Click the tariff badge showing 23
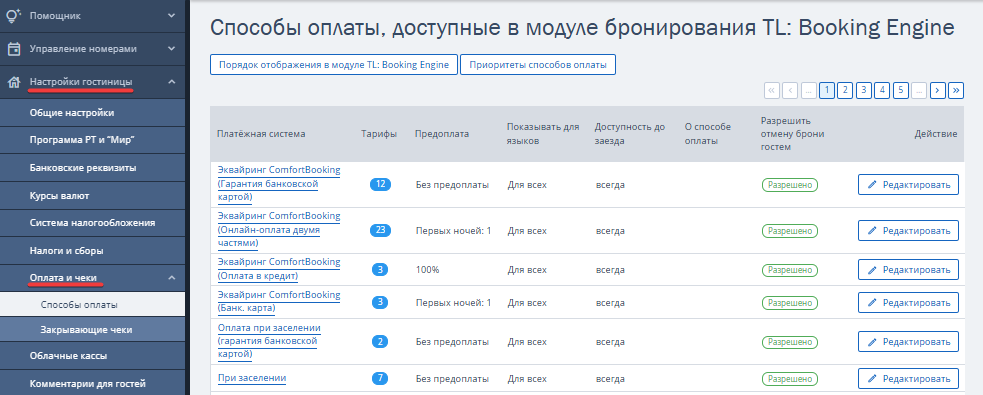983x395 pixels. point(380,230)
